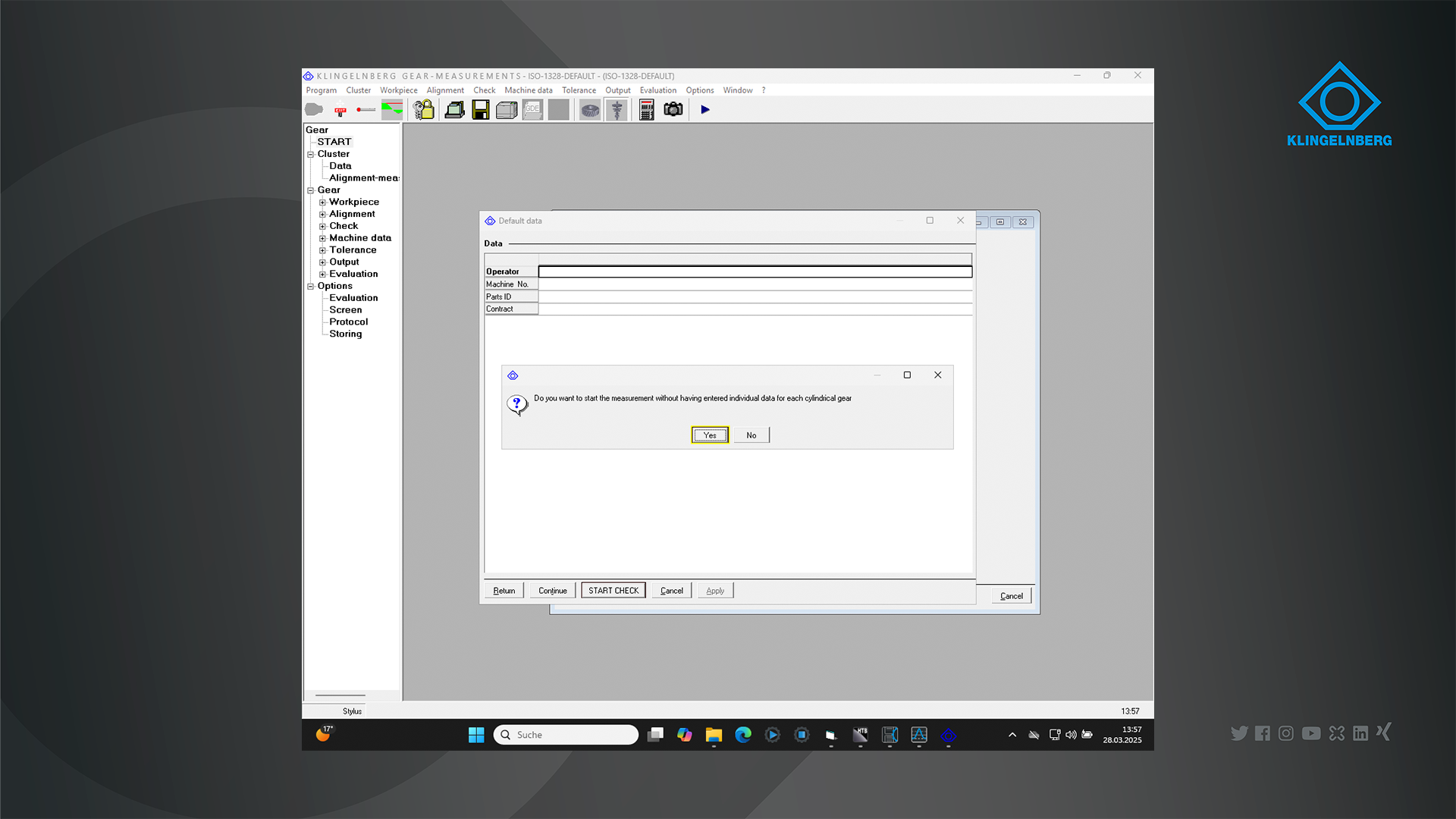Click the weather widget showing 17°
Screen dimensions: 1456x819
(x=324, y=733)
